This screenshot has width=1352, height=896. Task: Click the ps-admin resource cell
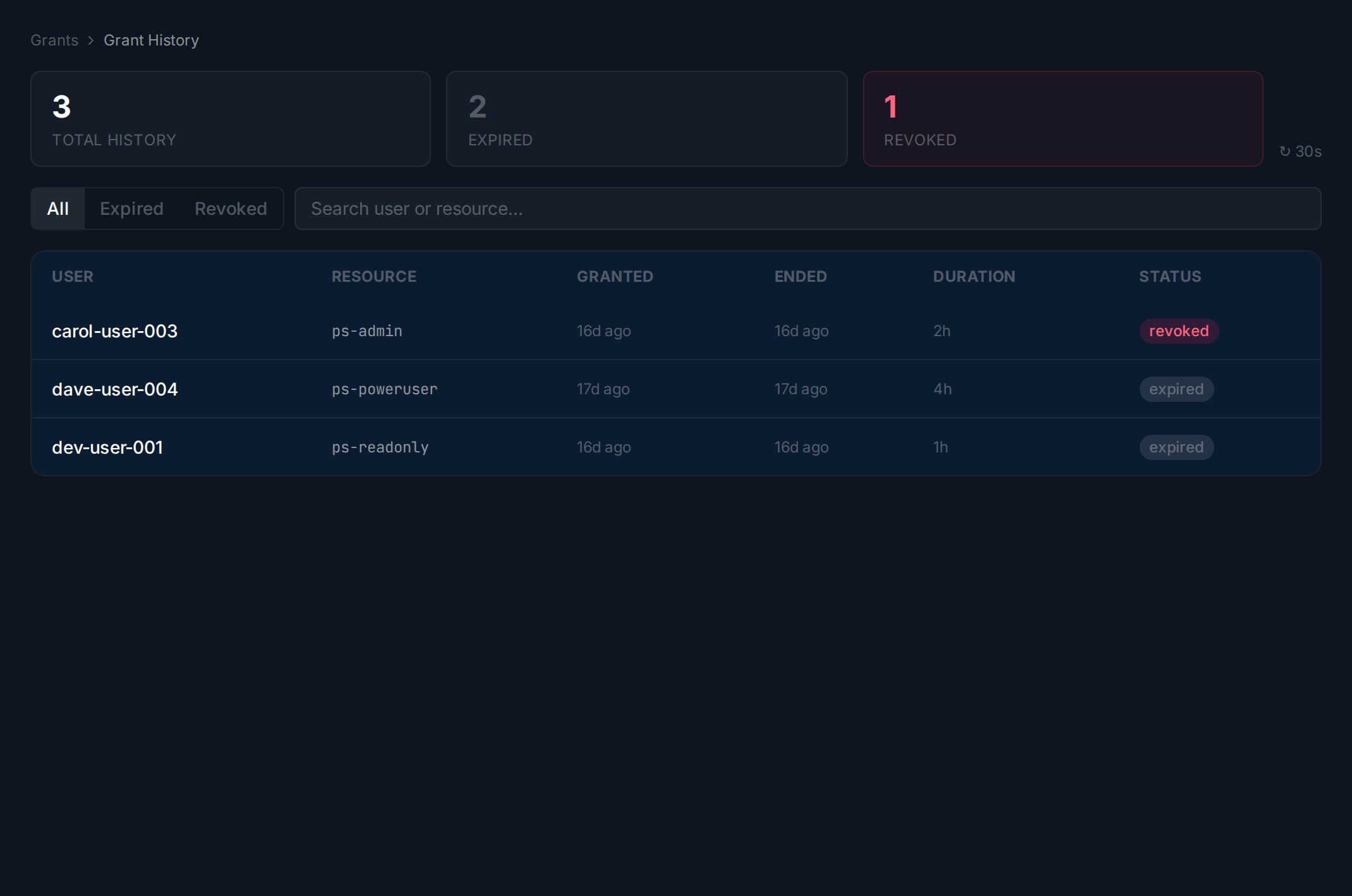tap(367, 331)
